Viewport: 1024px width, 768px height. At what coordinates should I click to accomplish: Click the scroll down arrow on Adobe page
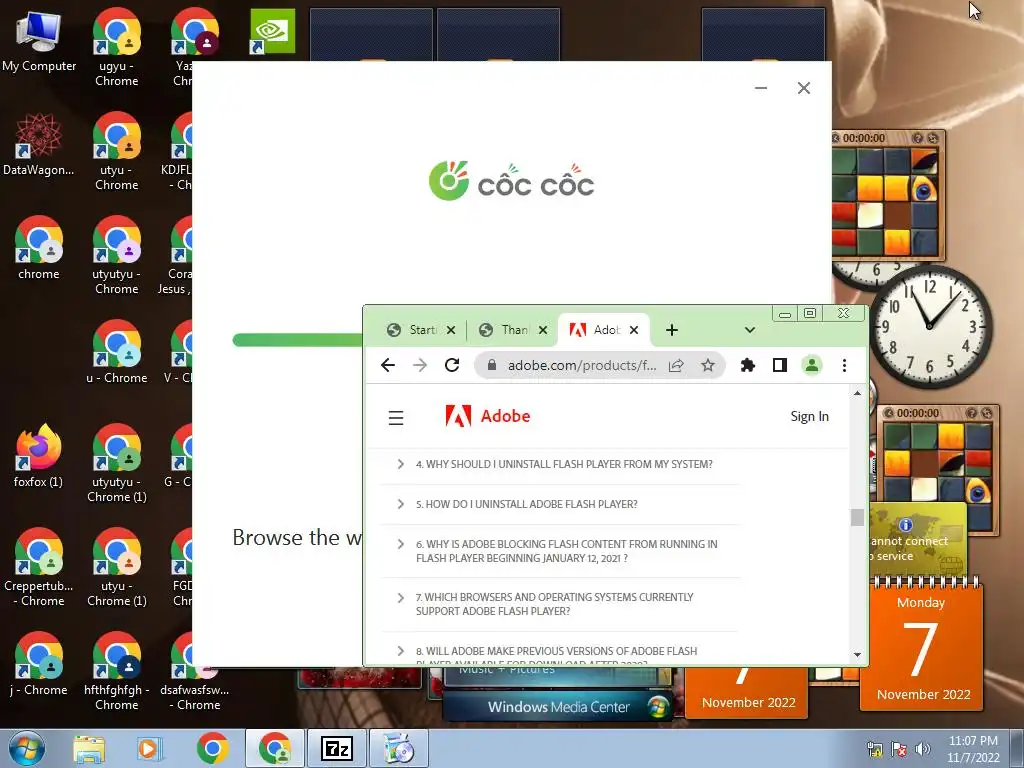coord(857,654)
